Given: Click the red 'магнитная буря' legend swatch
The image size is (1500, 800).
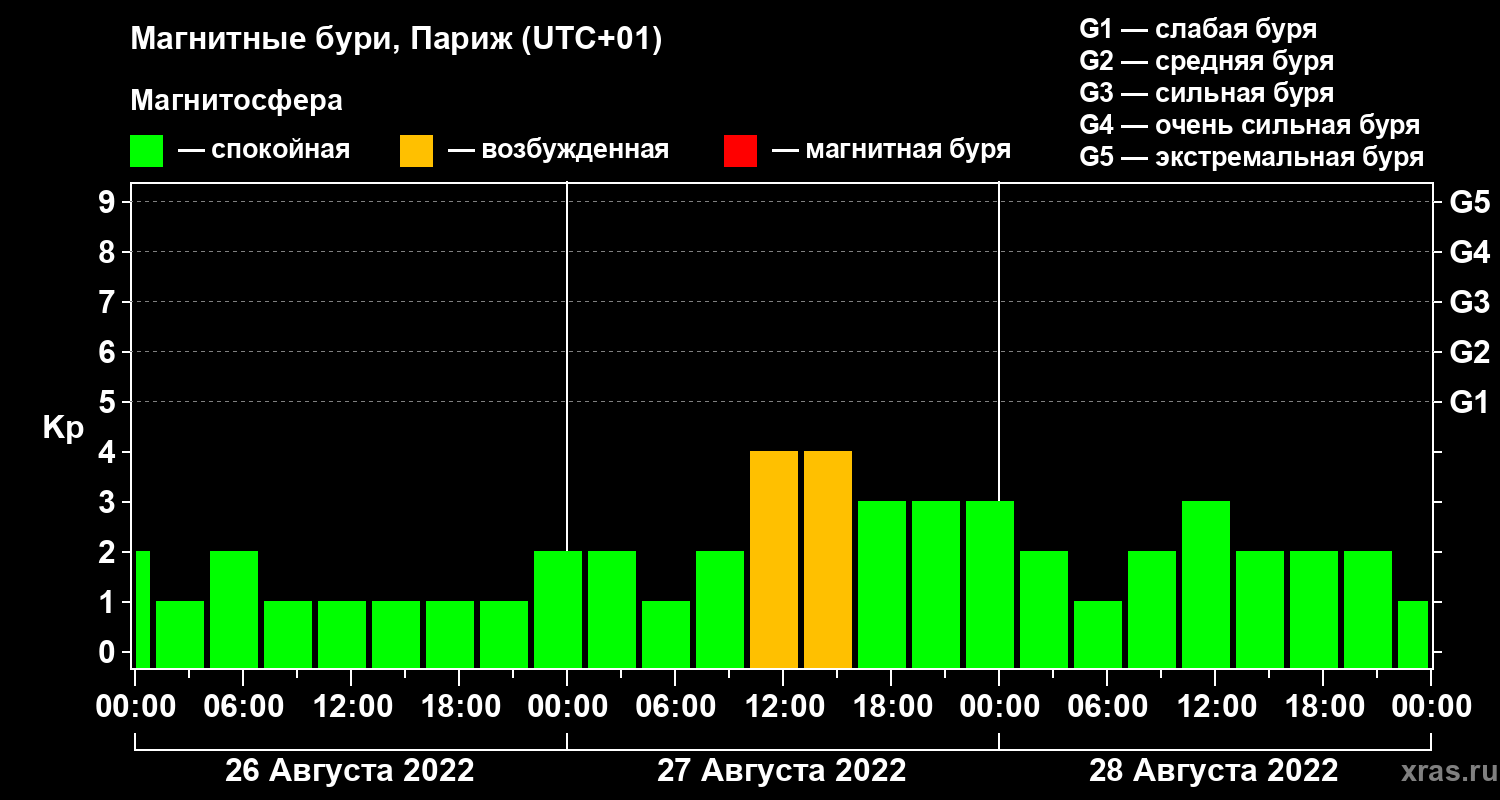Looking at the screenshot, I should click(740, 151).
